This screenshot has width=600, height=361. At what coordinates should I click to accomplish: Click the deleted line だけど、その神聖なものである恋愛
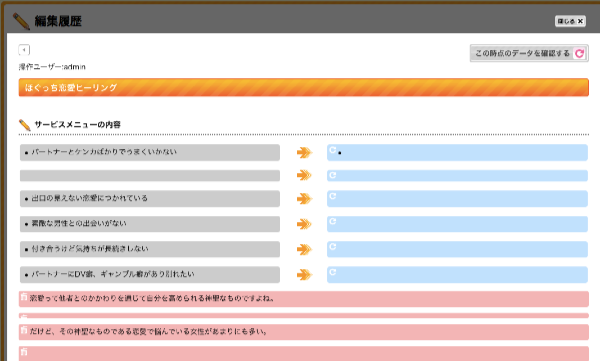tap(303, 332)
